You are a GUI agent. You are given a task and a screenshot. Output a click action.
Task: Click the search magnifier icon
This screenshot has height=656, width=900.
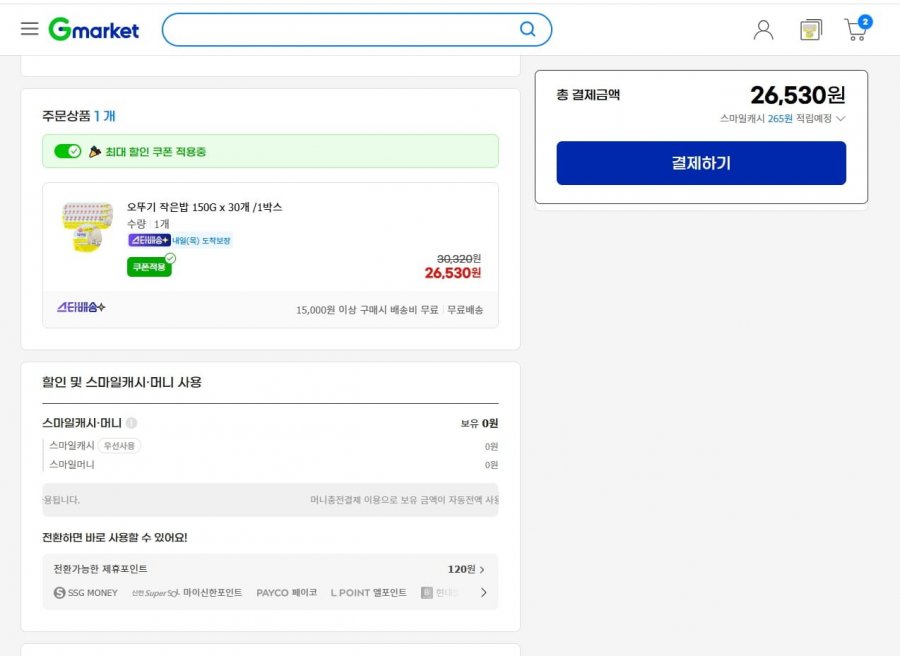[x=527, y=29]
